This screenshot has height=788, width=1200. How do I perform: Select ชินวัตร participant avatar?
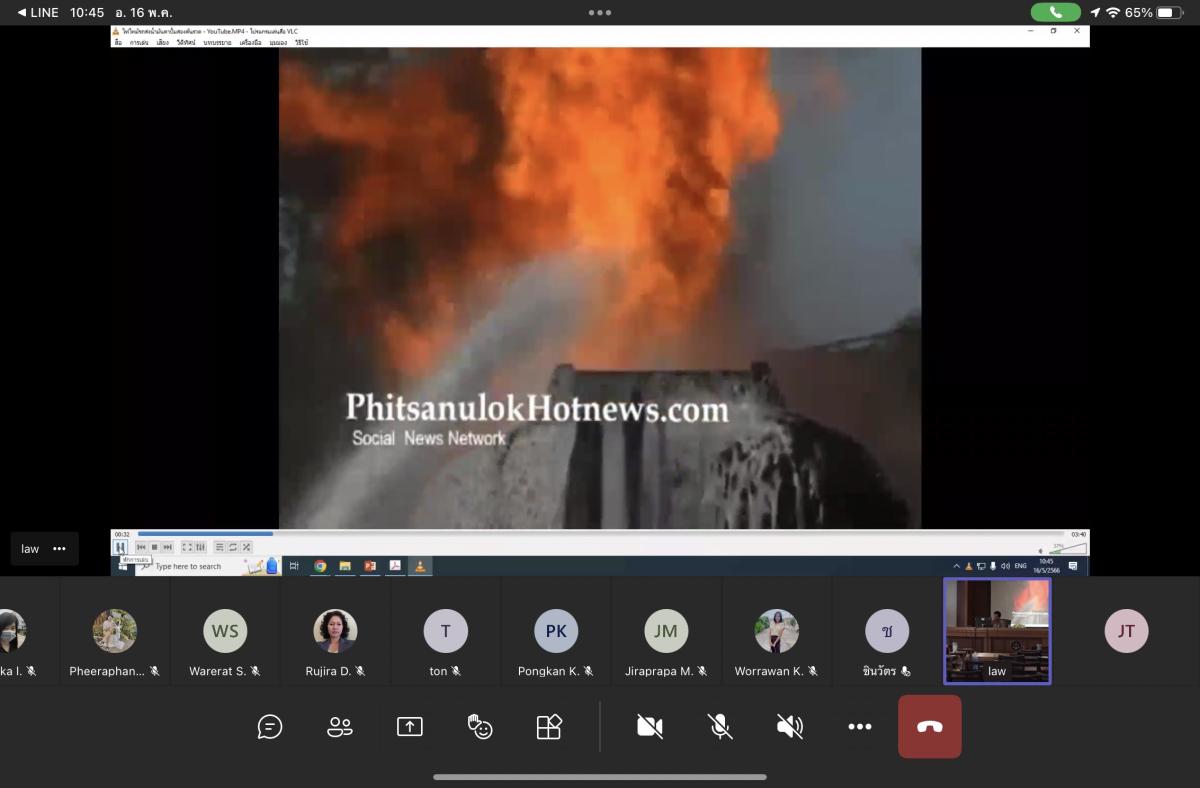pyautogui.click(x=887, y=631)
